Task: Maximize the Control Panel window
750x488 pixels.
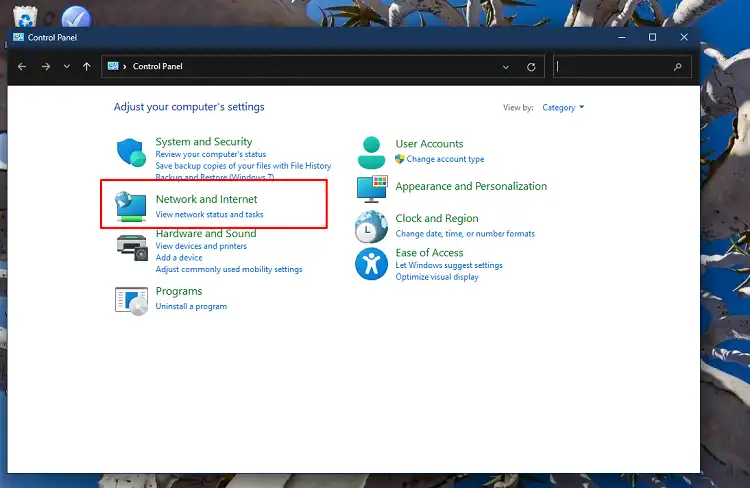Action: tap(652, 37)
